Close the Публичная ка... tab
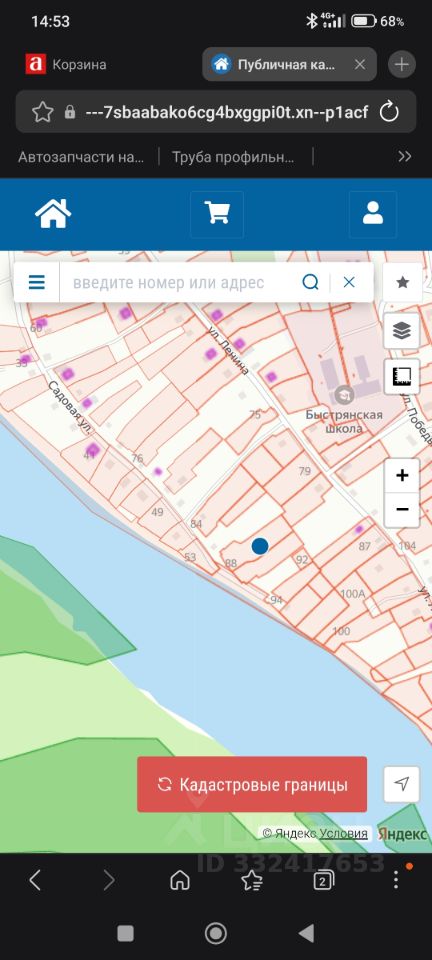The width and height of the screenshot is (432, 960). click(360, 64)
